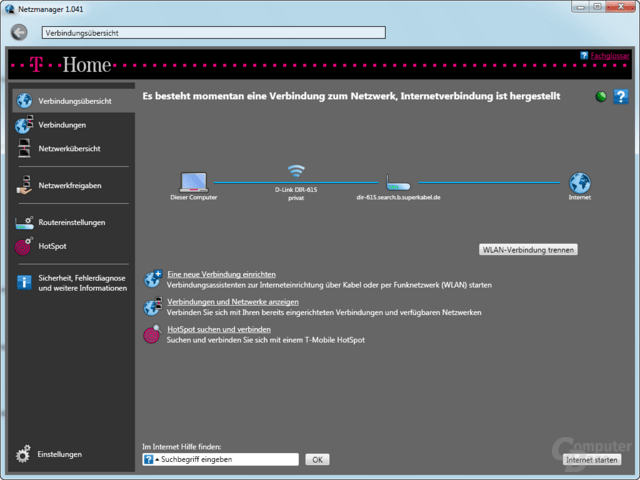Confirm the help search with OK
Screen dimensions: 640x480
318,460
